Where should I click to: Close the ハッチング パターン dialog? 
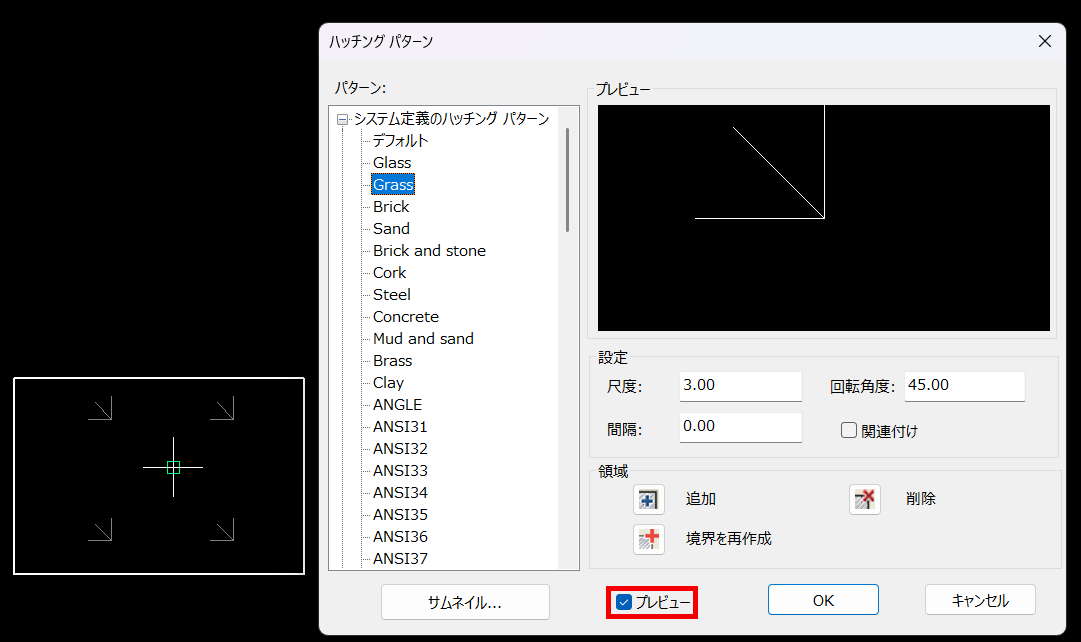[x=1044, y=41]
